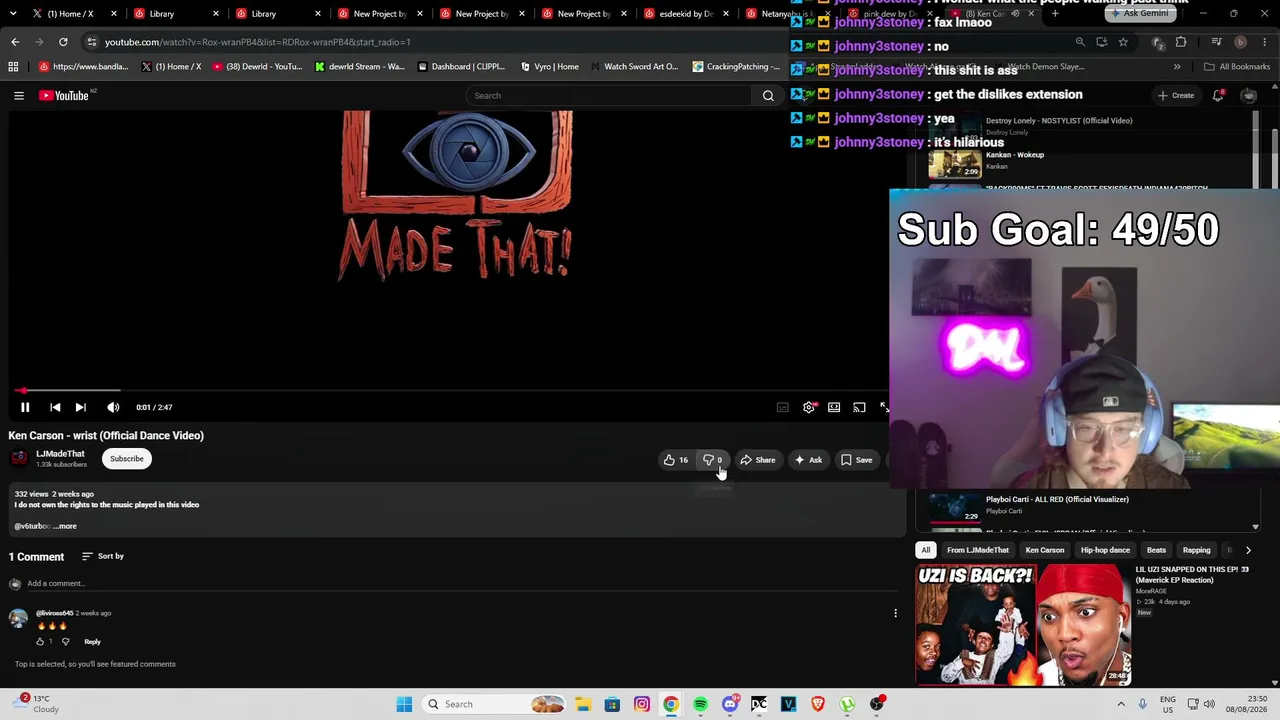Screen dimensions: 1280x720
Task: Open the Dashboard CLIPPI bookmark
Action: tap(460, 67)
